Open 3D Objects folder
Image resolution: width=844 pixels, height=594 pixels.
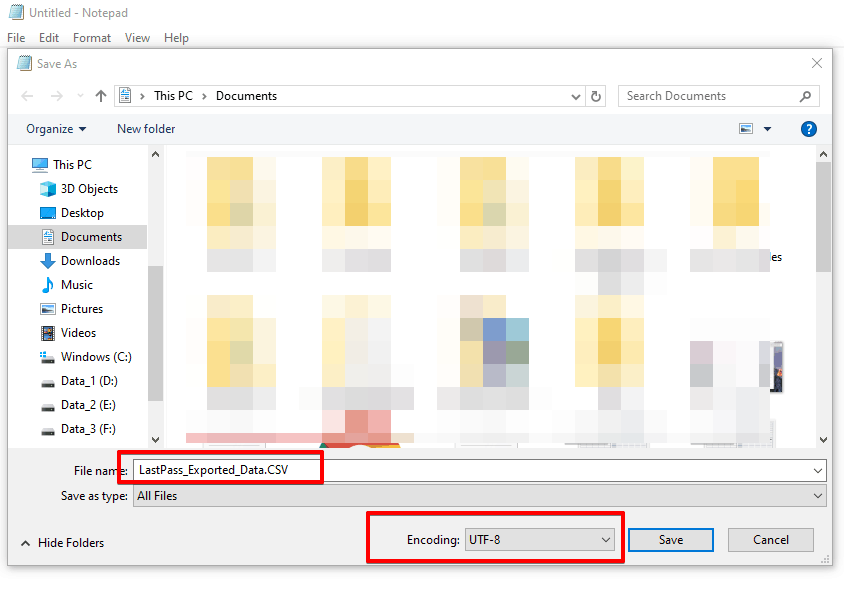click(x=79, y=189)
